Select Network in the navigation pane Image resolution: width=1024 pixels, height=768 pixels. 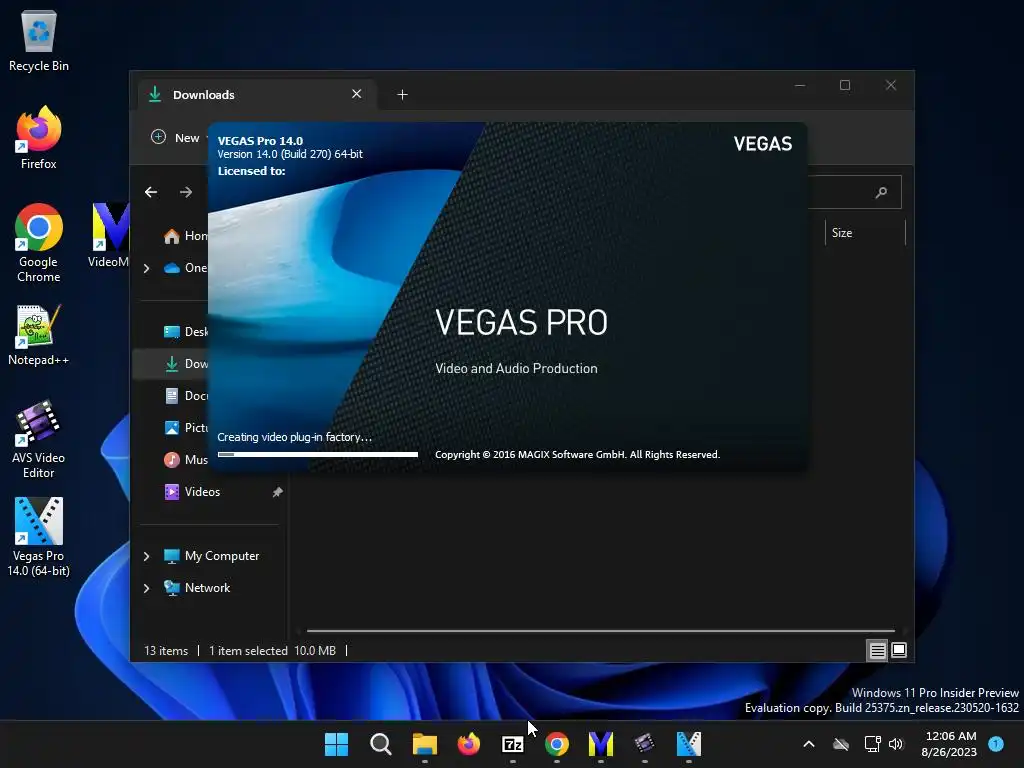click(197, 588)
